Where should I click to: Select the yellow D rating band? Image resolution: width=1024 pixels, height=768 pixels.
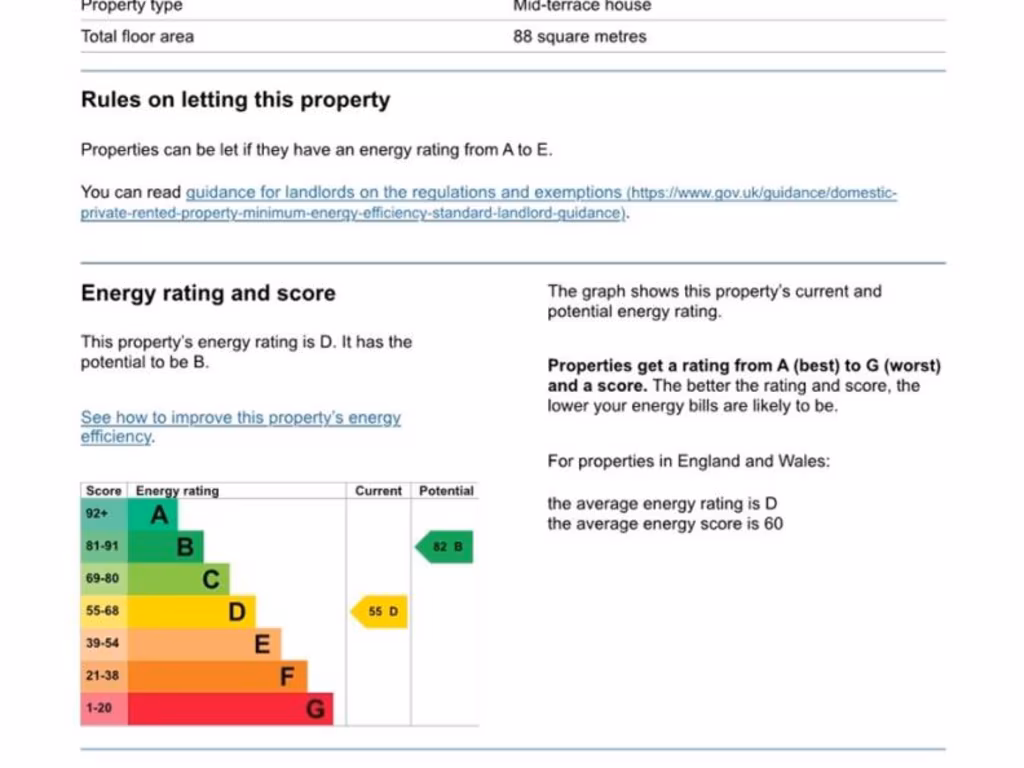193,611
